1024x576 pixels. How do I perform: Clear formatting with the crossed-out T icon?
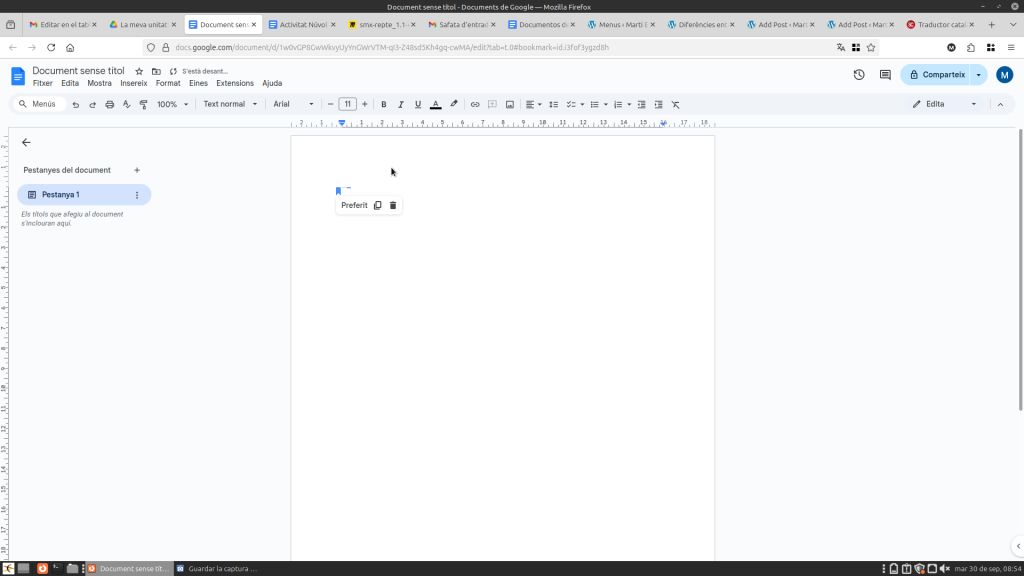click(x=675, y=104)
